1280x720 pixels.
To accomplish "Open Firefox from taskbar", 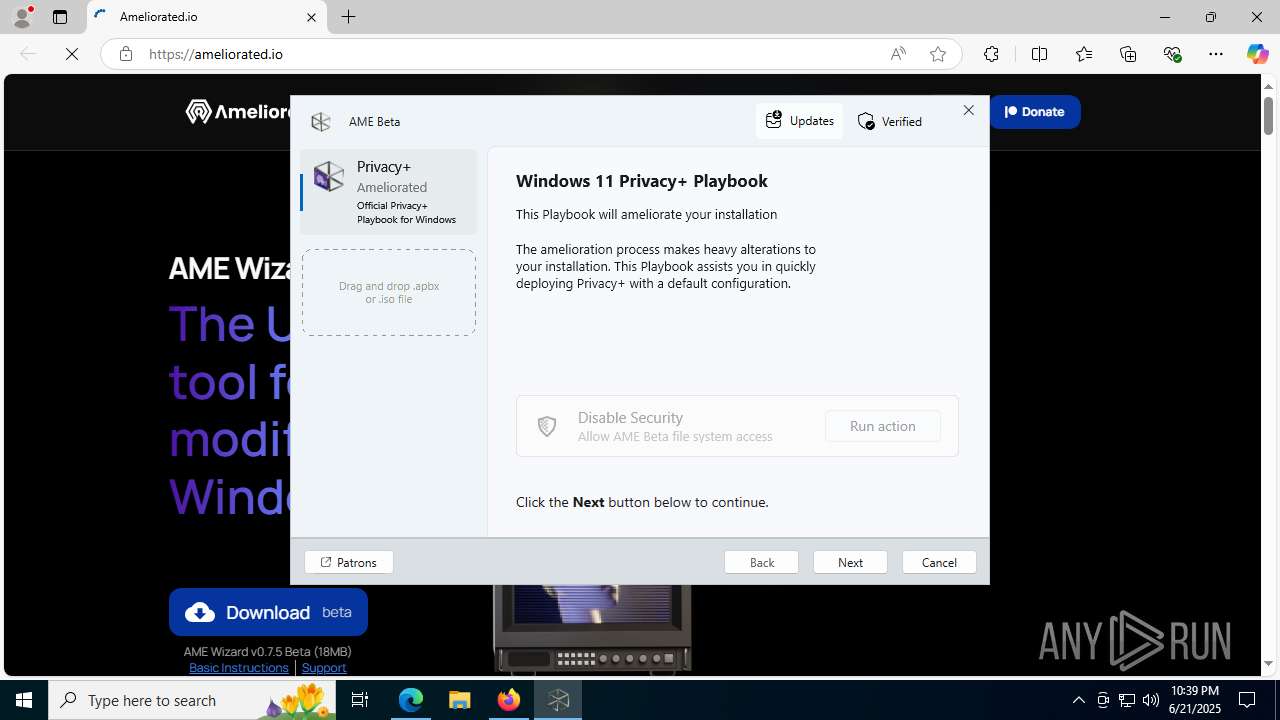I will click(509, 700).
